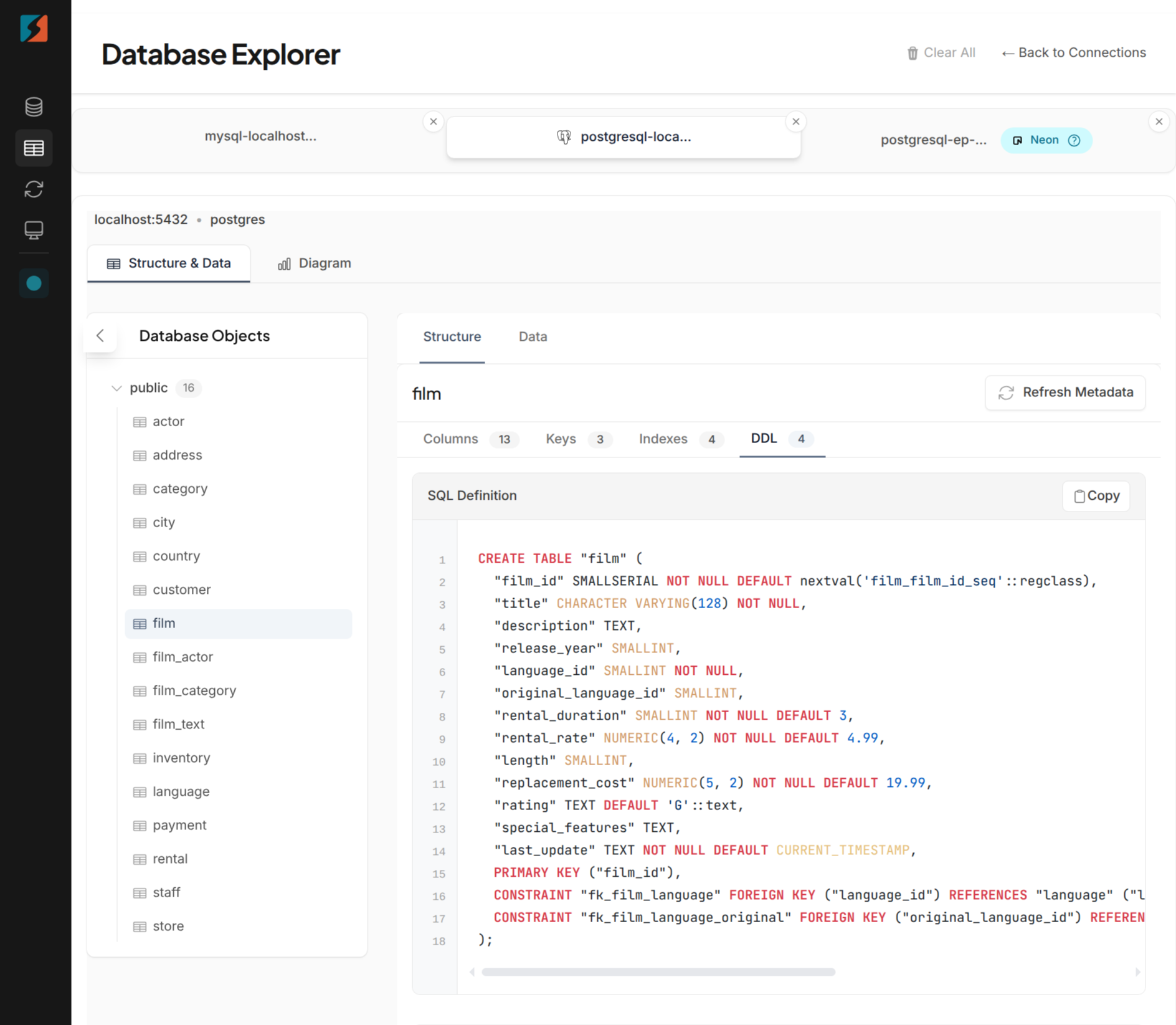Close the mysql-localhost connection card
The image size is (1176, 1025).
point(434,122)
